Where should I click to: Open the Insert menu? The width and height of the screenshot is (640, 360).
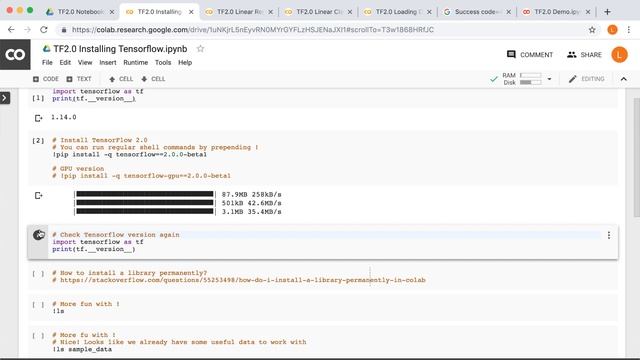pyautogui.click(x=108, y=62)
